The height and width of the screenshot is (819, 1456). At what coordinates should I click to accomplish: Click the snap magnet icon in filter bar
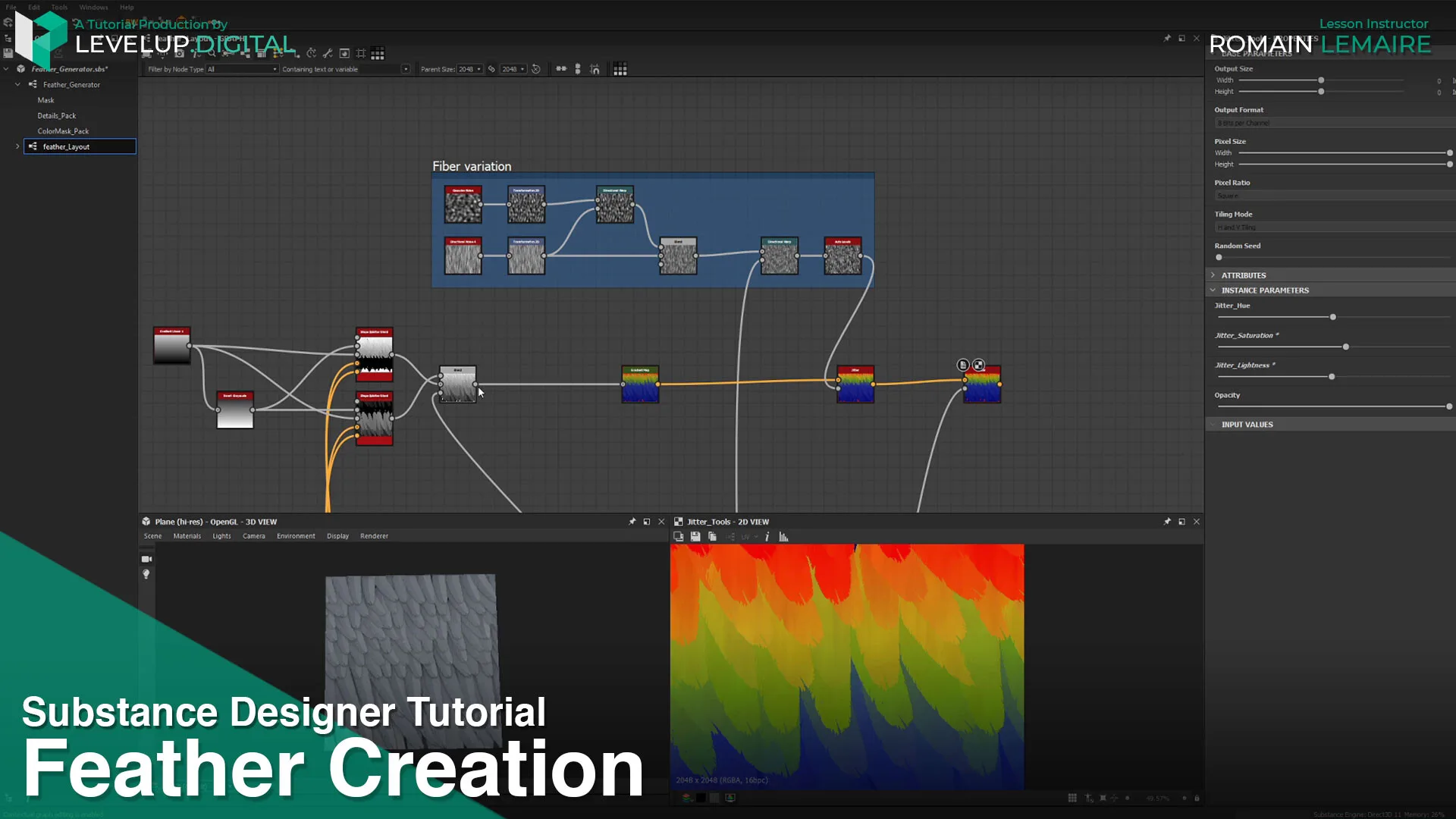tap(595, 69)
